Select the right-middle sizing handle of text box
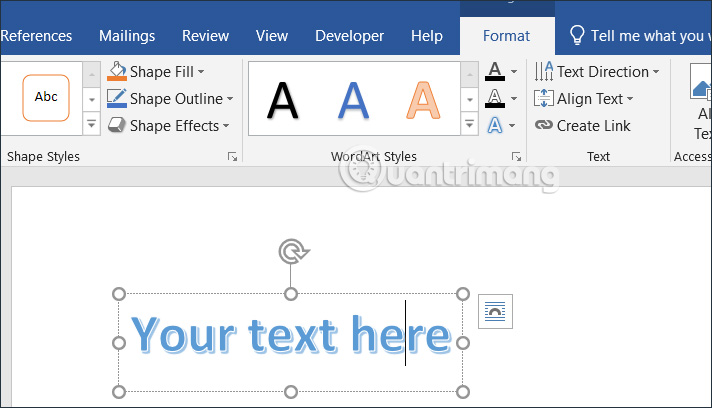The image size is (712, 408). click(x=463, y=343)
